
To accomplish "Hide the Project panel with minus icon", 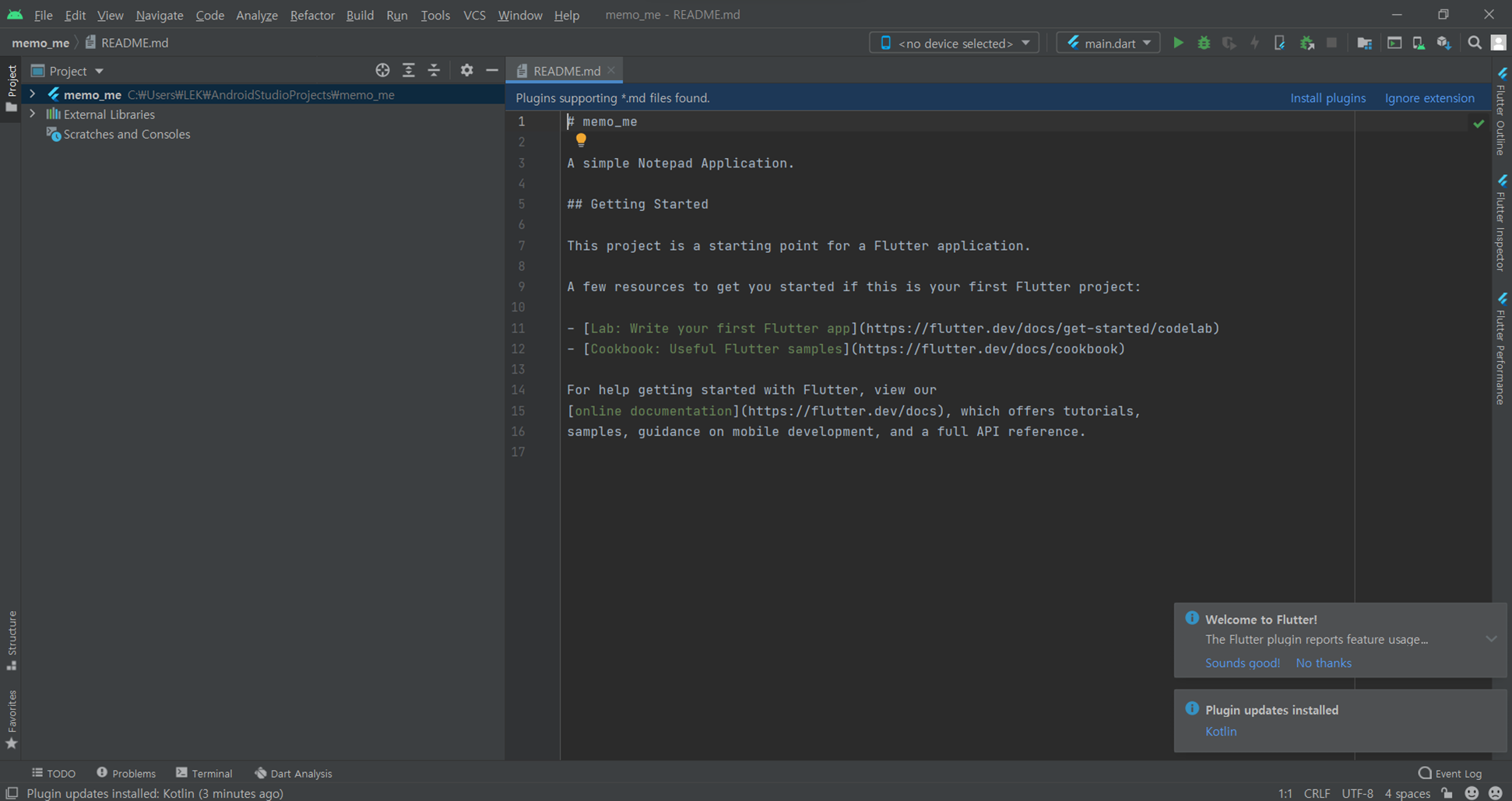I will coord(492,70).
